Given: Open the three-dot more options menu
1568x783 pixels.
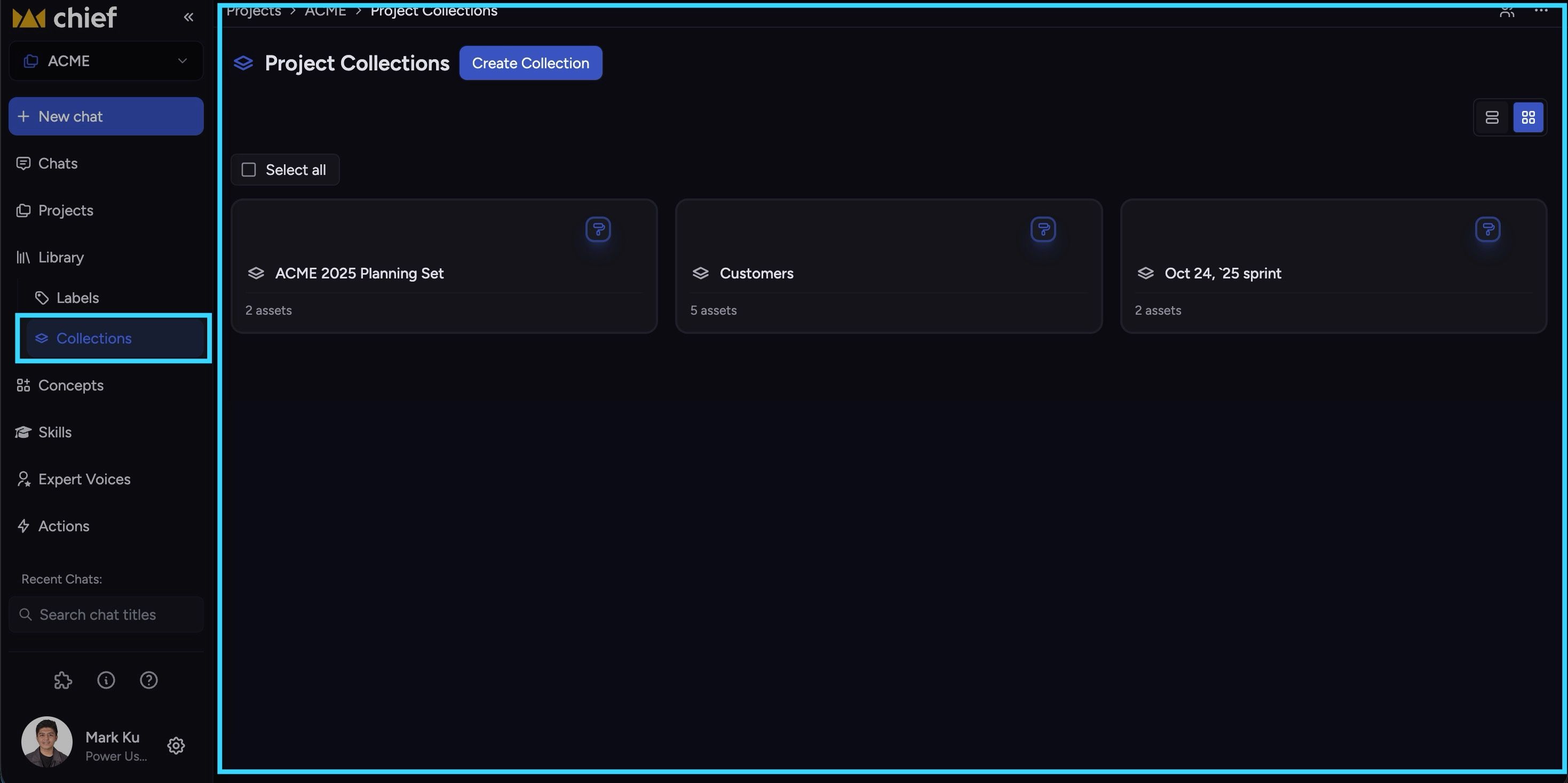Looking at the screenshot, I should tap(1541, 10).
